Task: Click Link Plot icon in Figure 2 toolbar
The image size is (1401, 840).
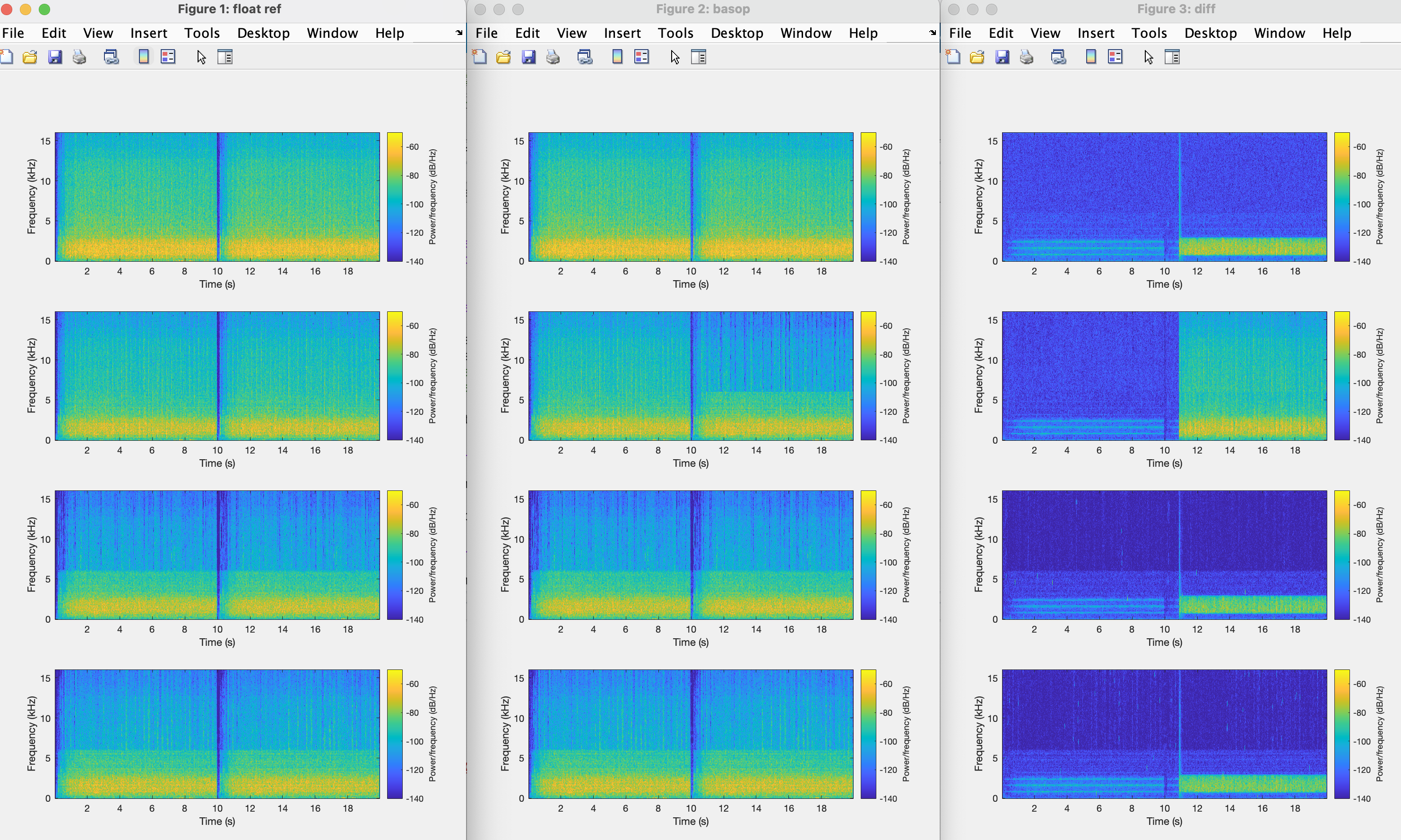Action: [x=585, y=57]
